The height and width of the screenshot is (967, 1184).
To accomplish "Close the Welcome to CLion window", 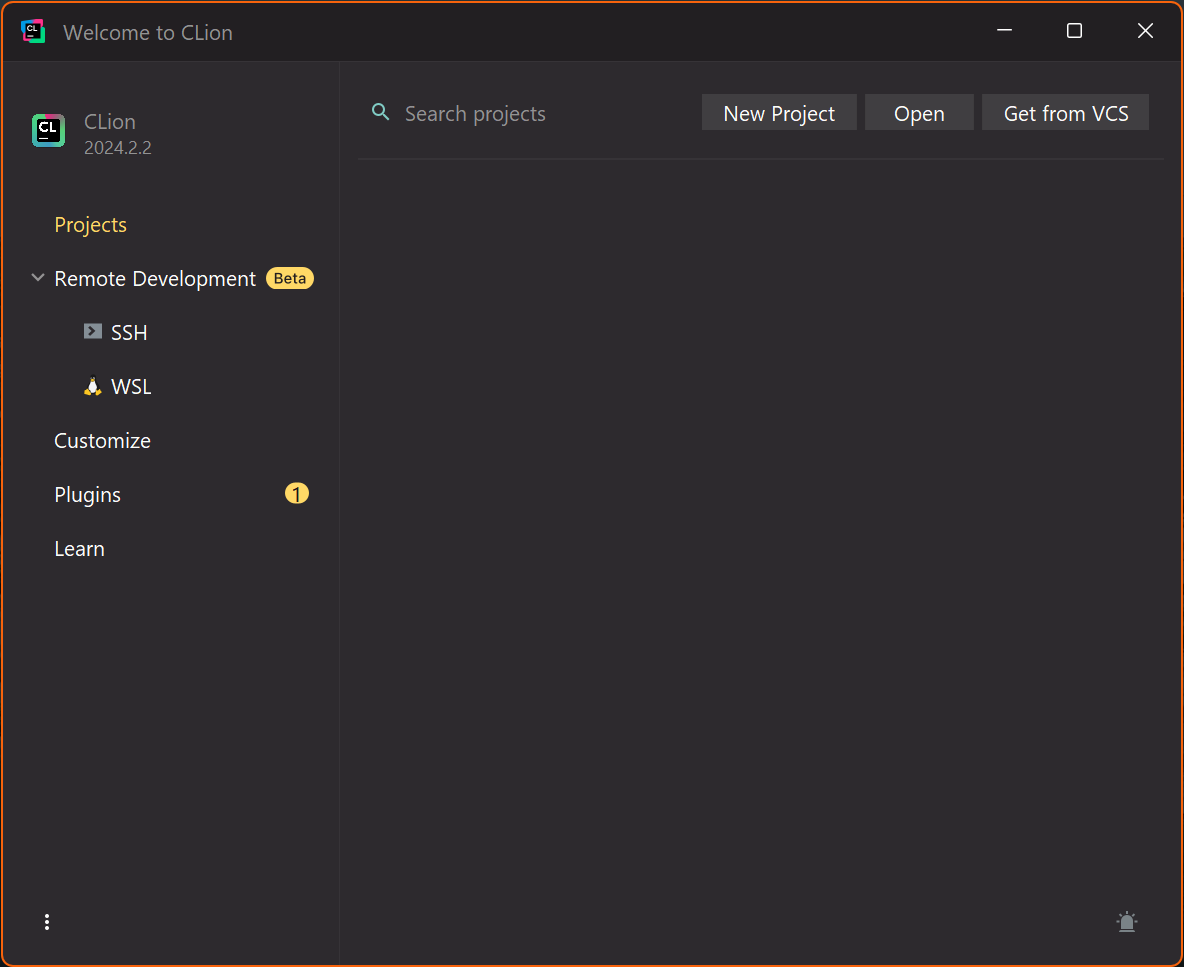I will (x=1145, y=31).
